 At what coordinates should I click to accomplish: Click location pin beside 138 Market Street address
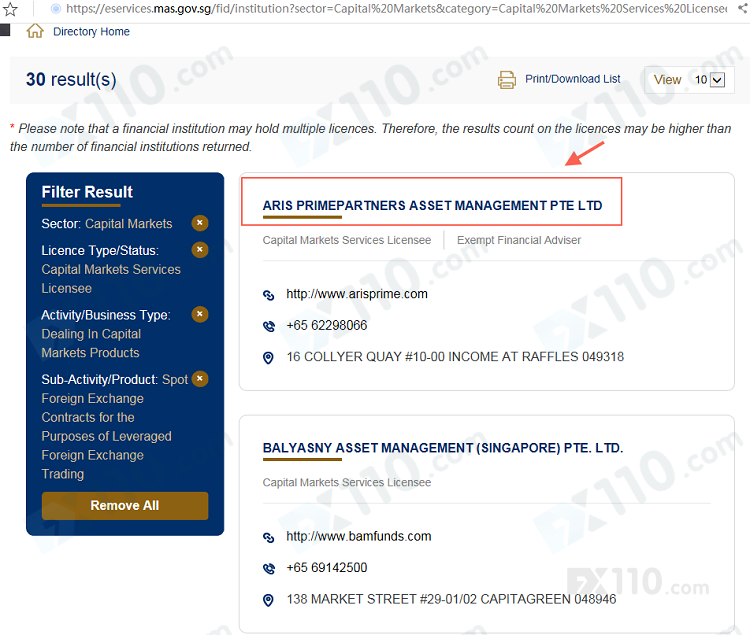click(x=268, y=600)
